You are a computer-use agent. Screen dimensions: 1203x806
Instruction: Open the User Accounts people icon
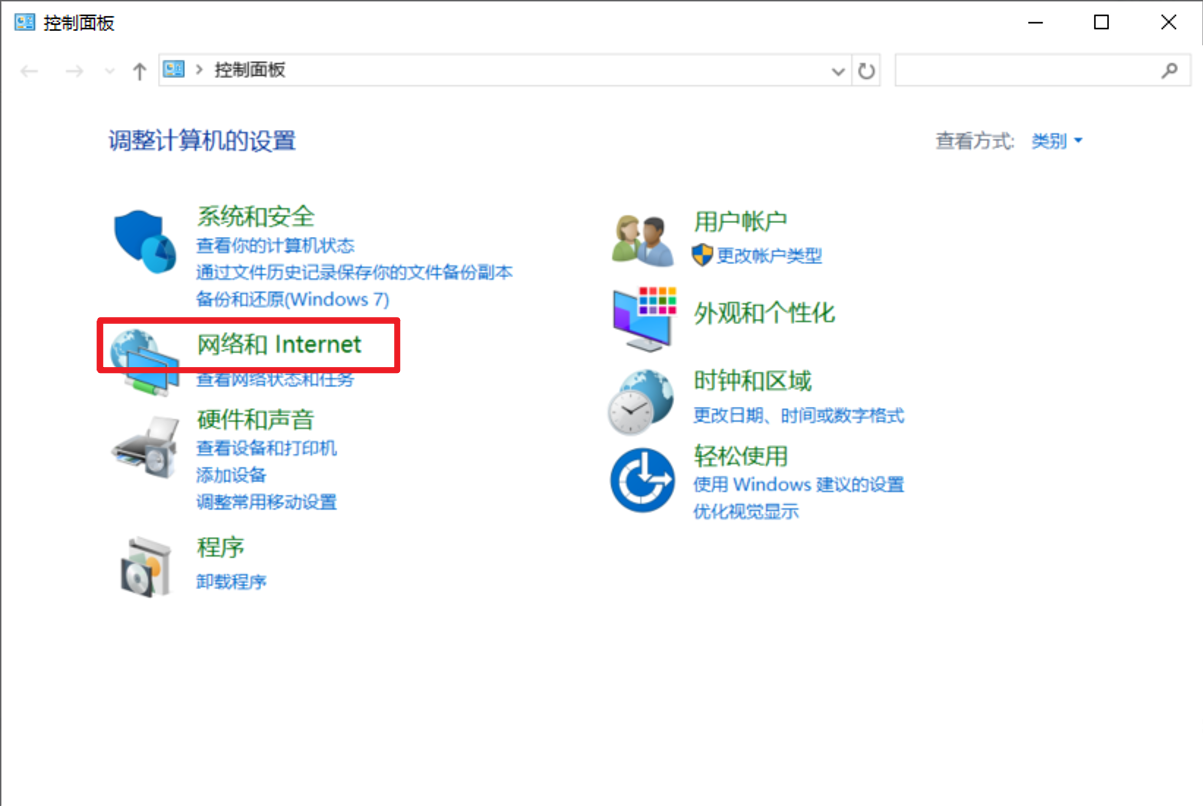click(x=642, y=240)
